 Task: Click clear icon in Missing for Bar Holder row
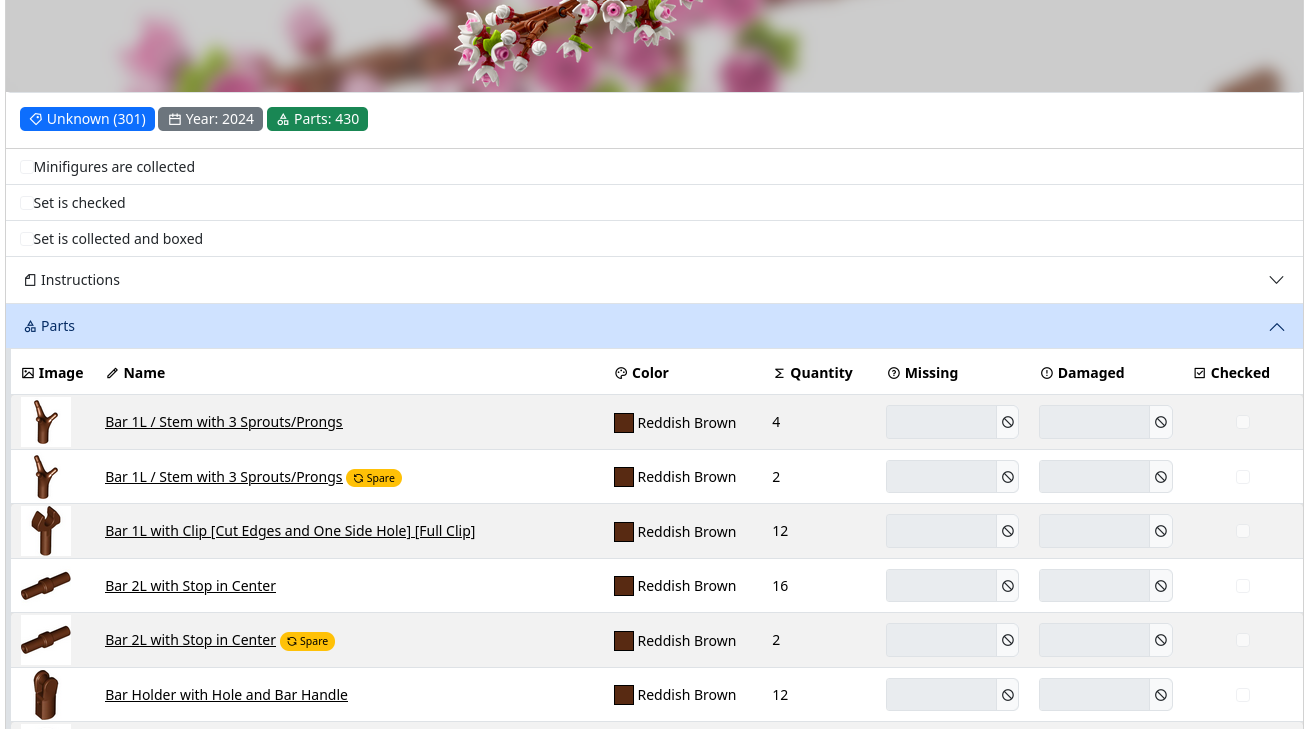coord(1007,695)
